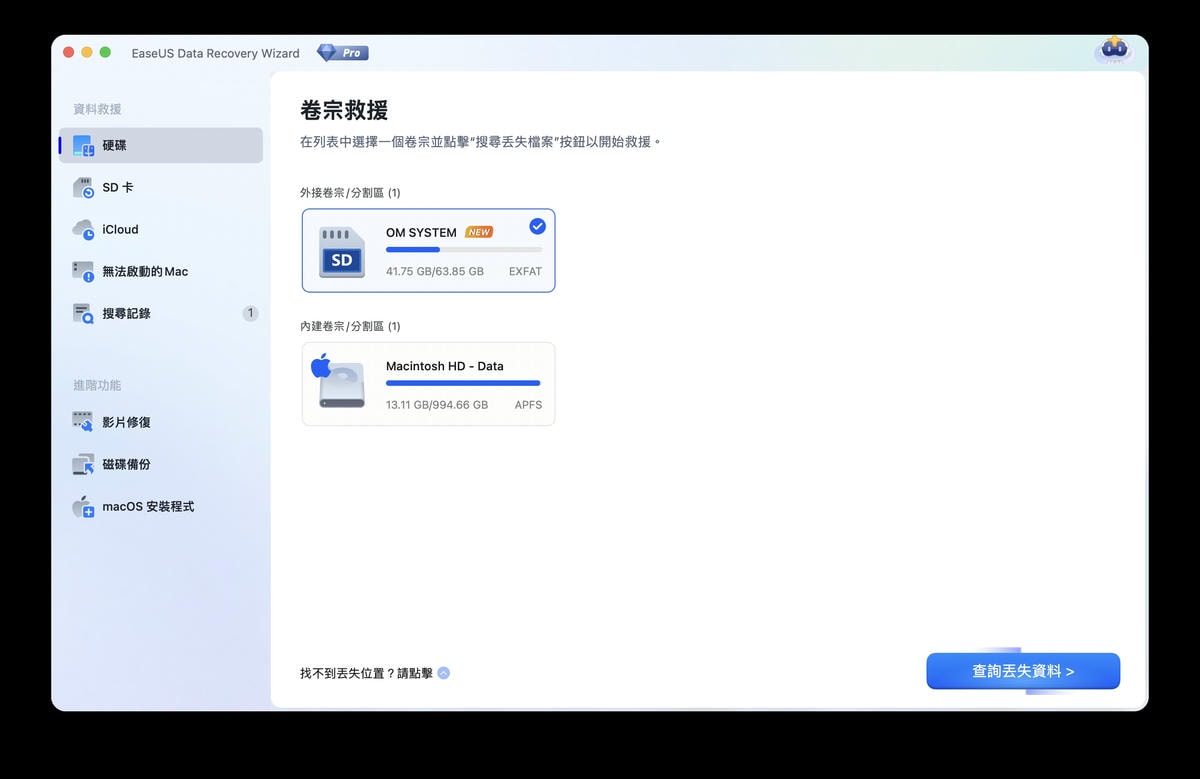Open the SD 卡 recovery section
The height and width of the screenshot is (779, 1200).
pyautogui.click(x=122, y=187)
